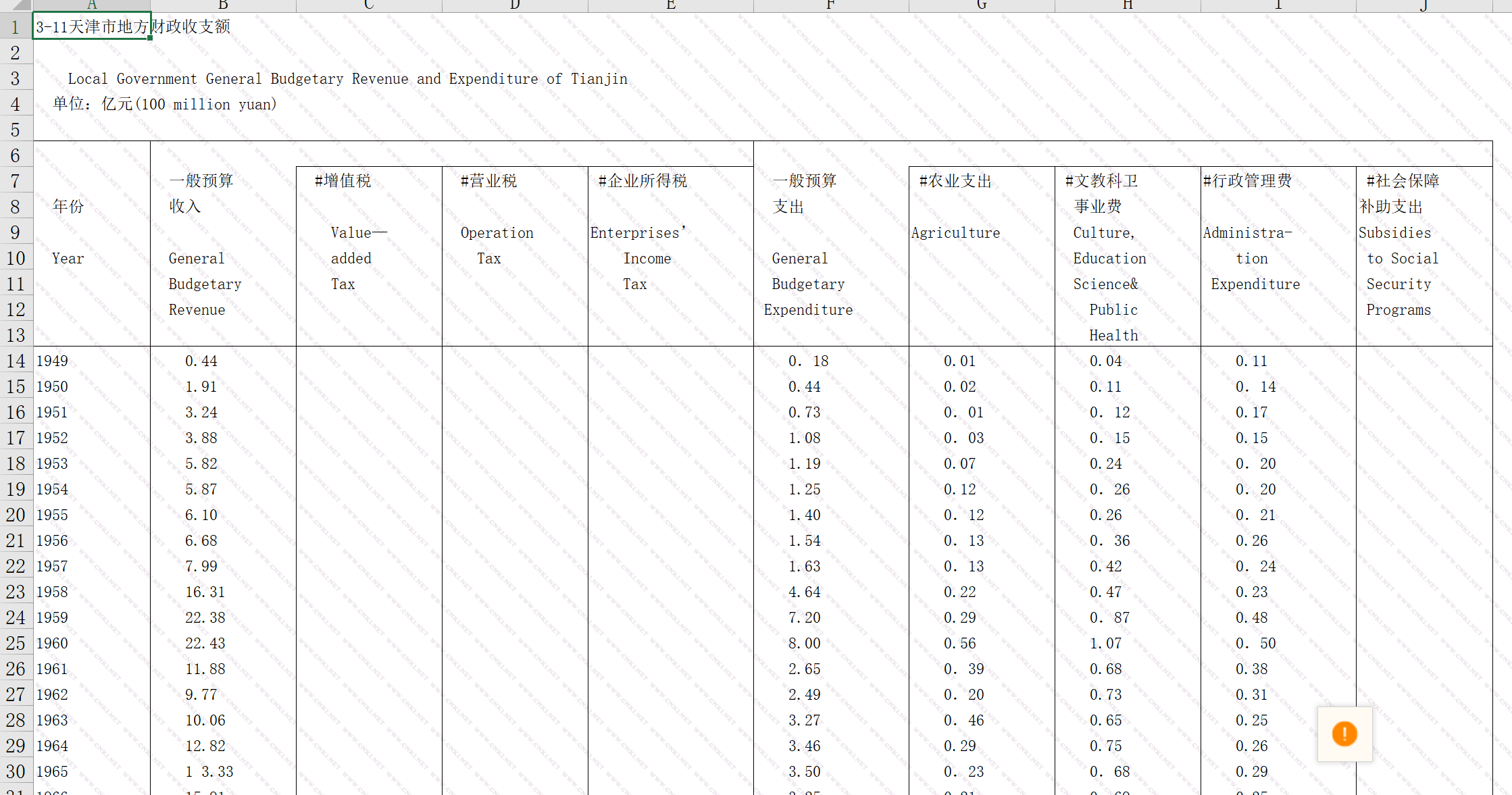
Task: Select row 3 header
Action: pyautogui.click(x=16, y=78)
